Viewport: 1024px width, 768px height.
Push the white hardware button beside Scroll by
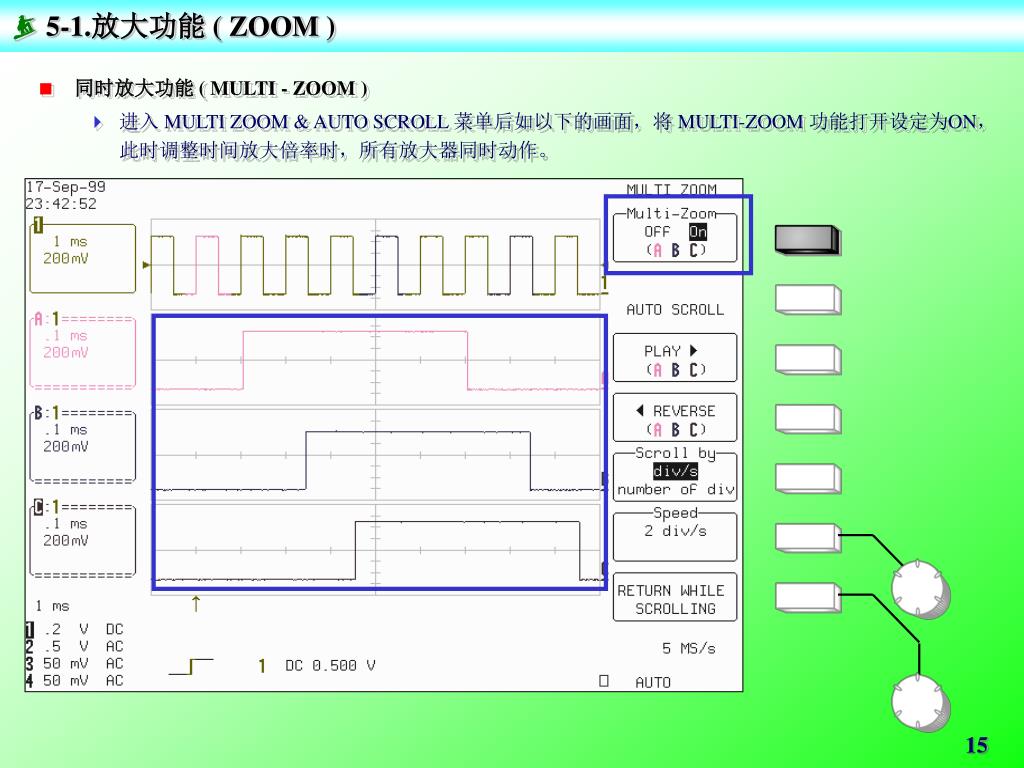point(808,479)
